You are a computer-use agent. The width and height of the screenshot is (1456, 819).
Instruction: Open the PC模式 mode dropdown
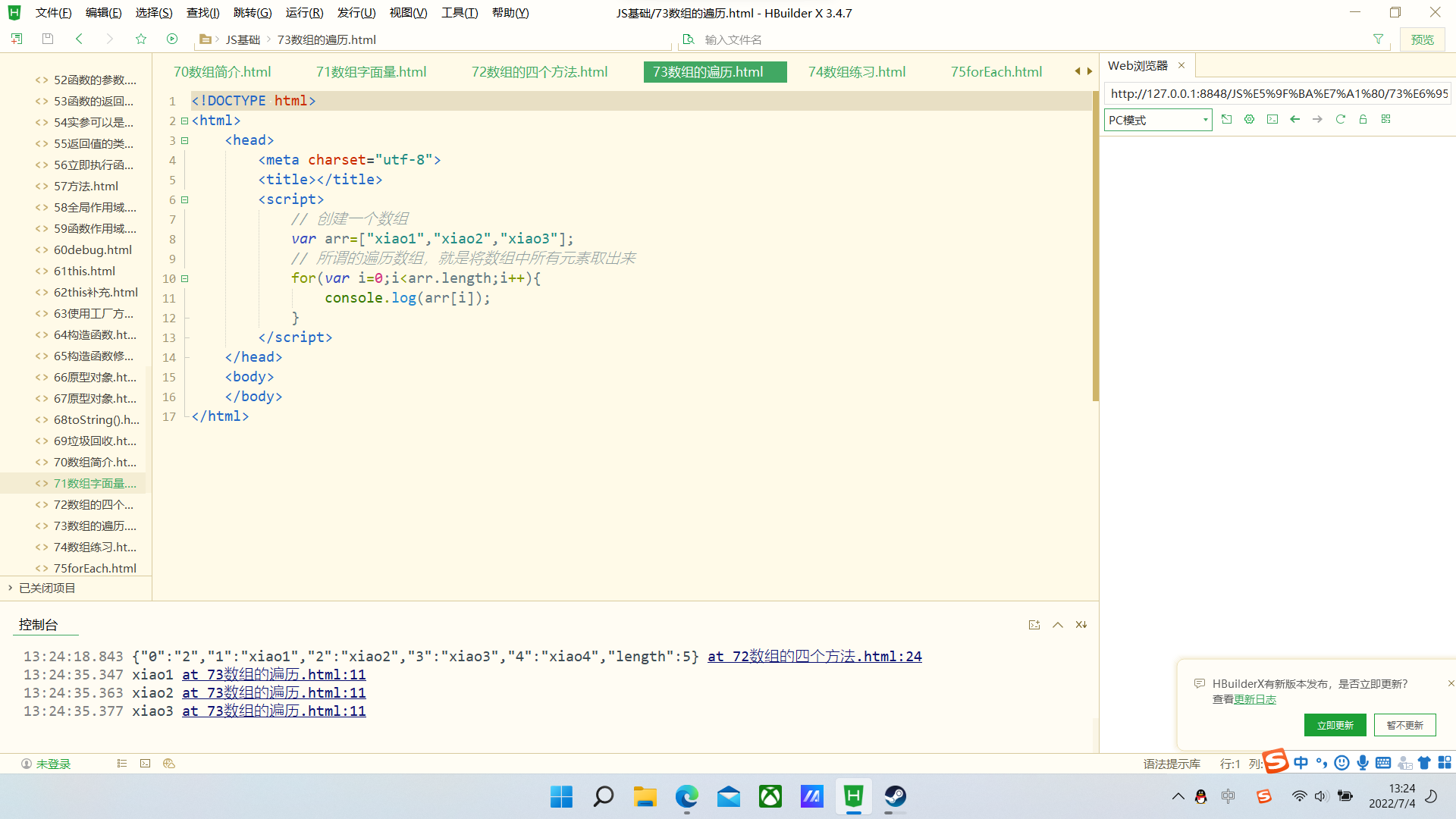[x=1204, y=120]
